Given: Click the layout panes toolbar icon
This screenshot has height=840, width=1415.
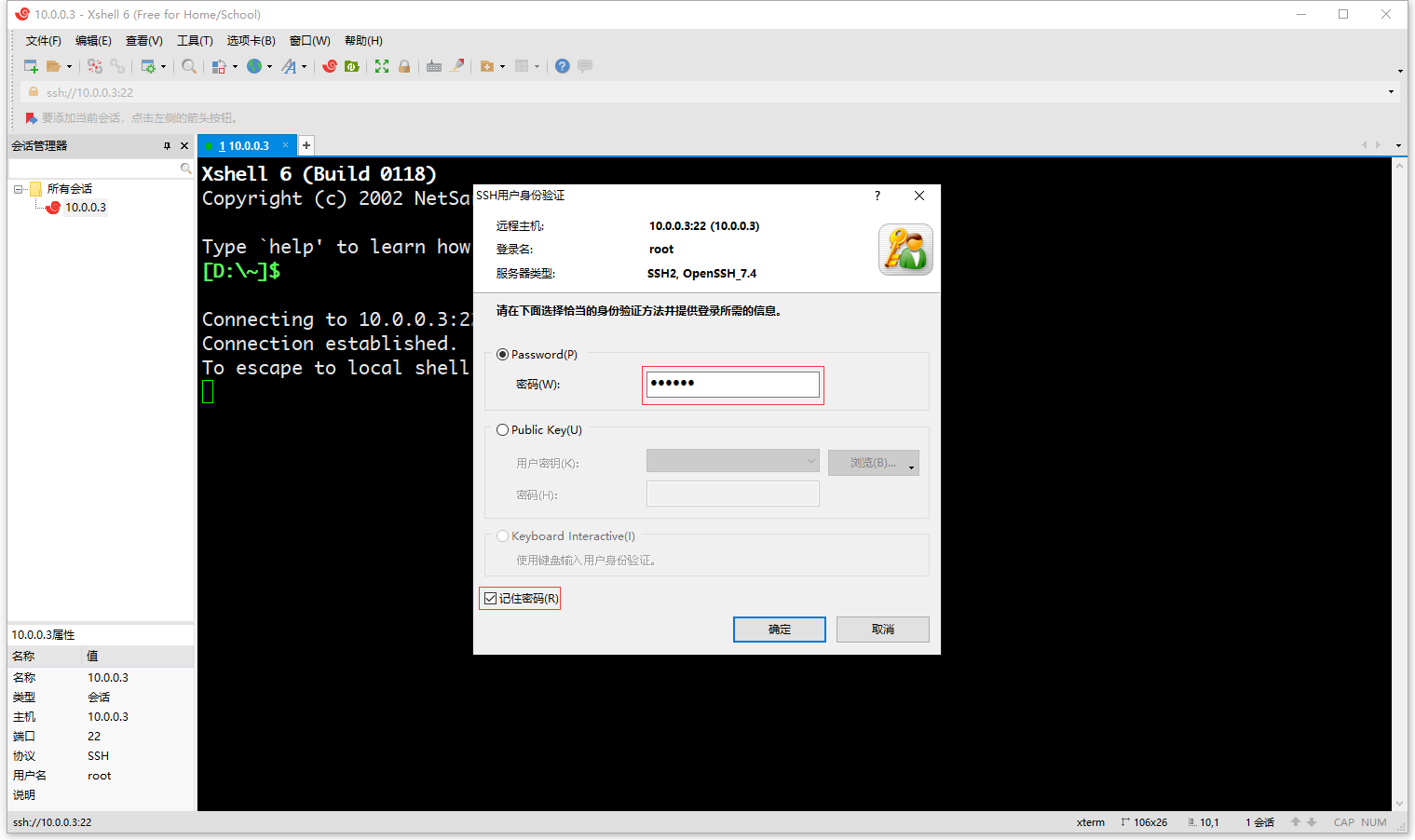Looking at the screenshot, I should [522, 66].
